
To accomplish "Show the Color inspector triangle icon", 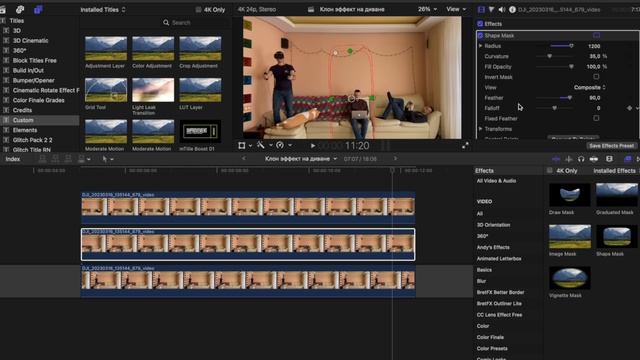I will pyautogui.click(x=491, y=9).
